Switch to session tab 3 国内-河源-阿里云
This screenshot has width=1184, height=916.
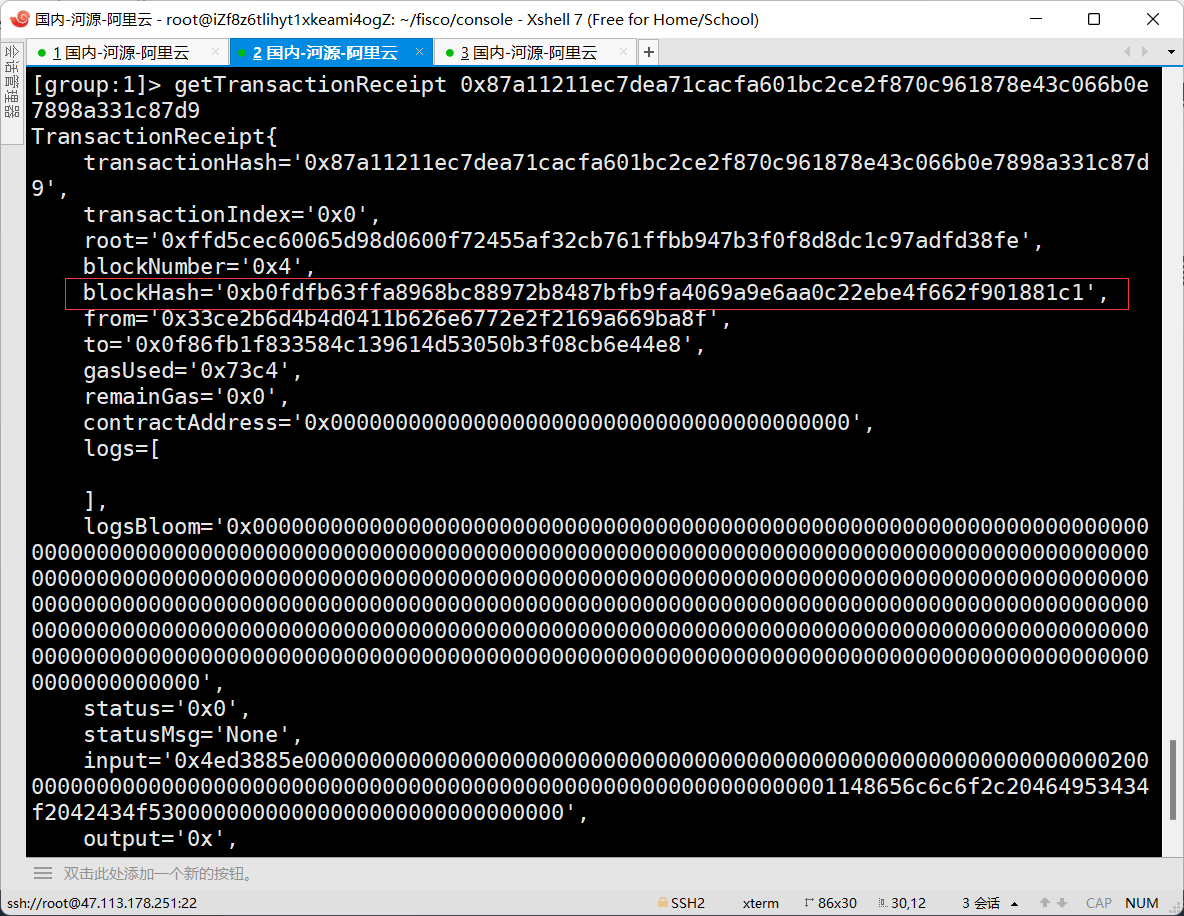pyautogui.click(x=528, y=53)
